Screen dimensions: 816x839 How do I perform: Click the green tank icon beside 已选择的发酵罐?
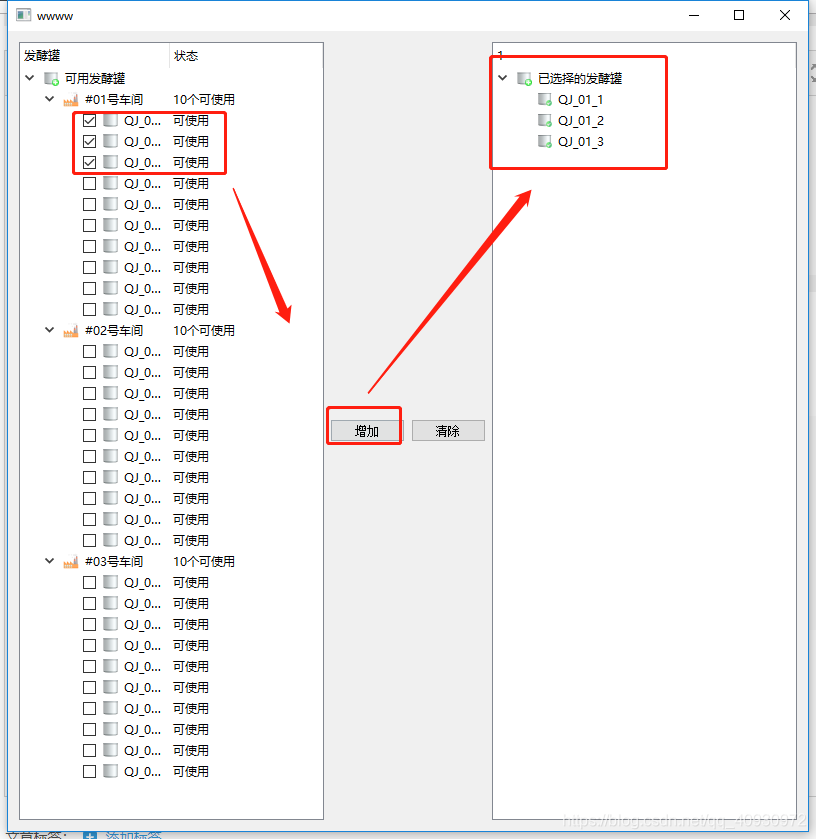[x=524, y=78]
